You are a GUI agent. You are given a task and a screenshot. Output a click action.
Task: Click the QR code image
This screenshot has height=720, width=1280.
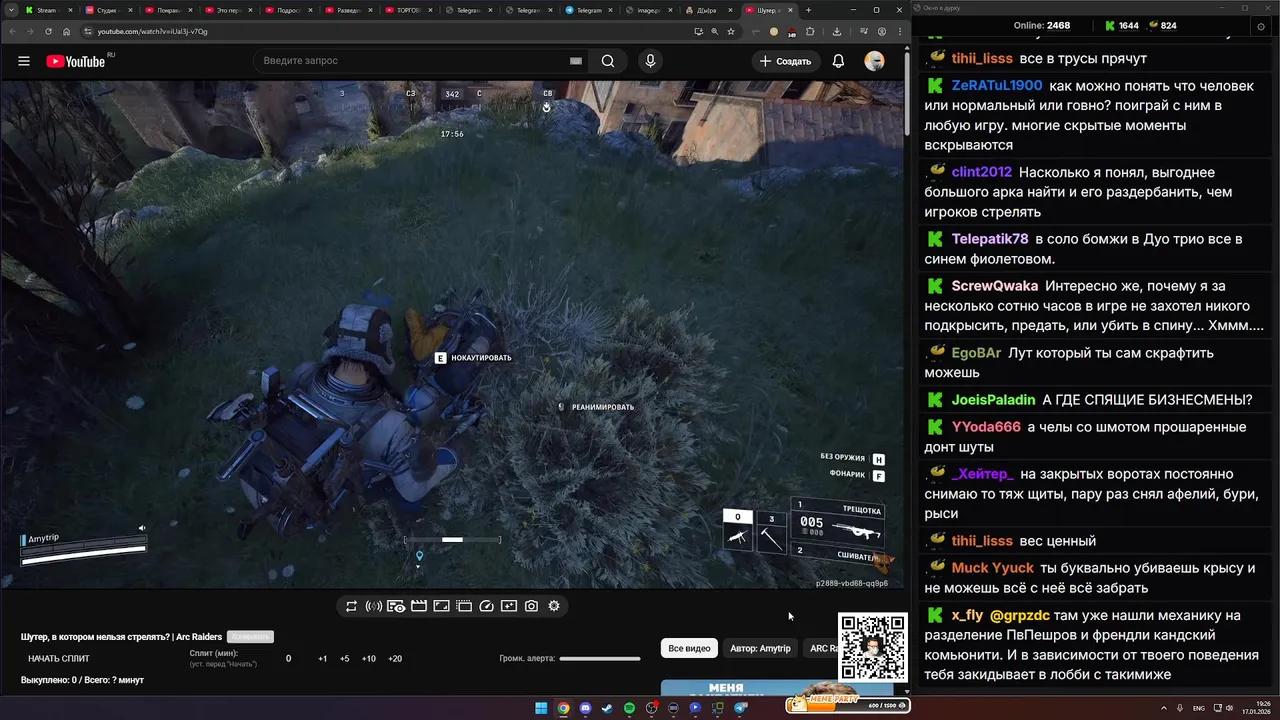873,647
